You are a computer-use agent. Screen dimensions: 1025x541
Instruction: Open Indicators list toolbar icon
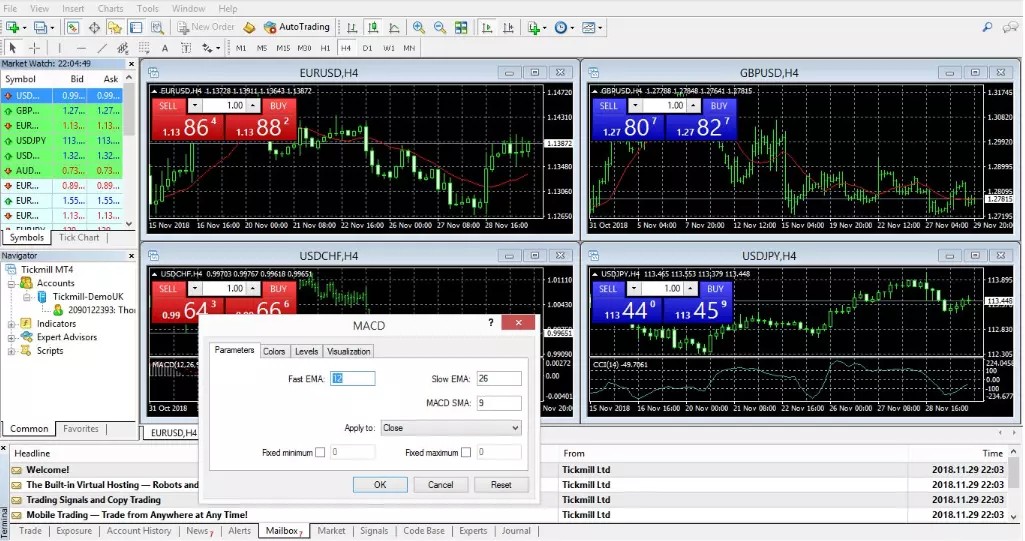534,27
